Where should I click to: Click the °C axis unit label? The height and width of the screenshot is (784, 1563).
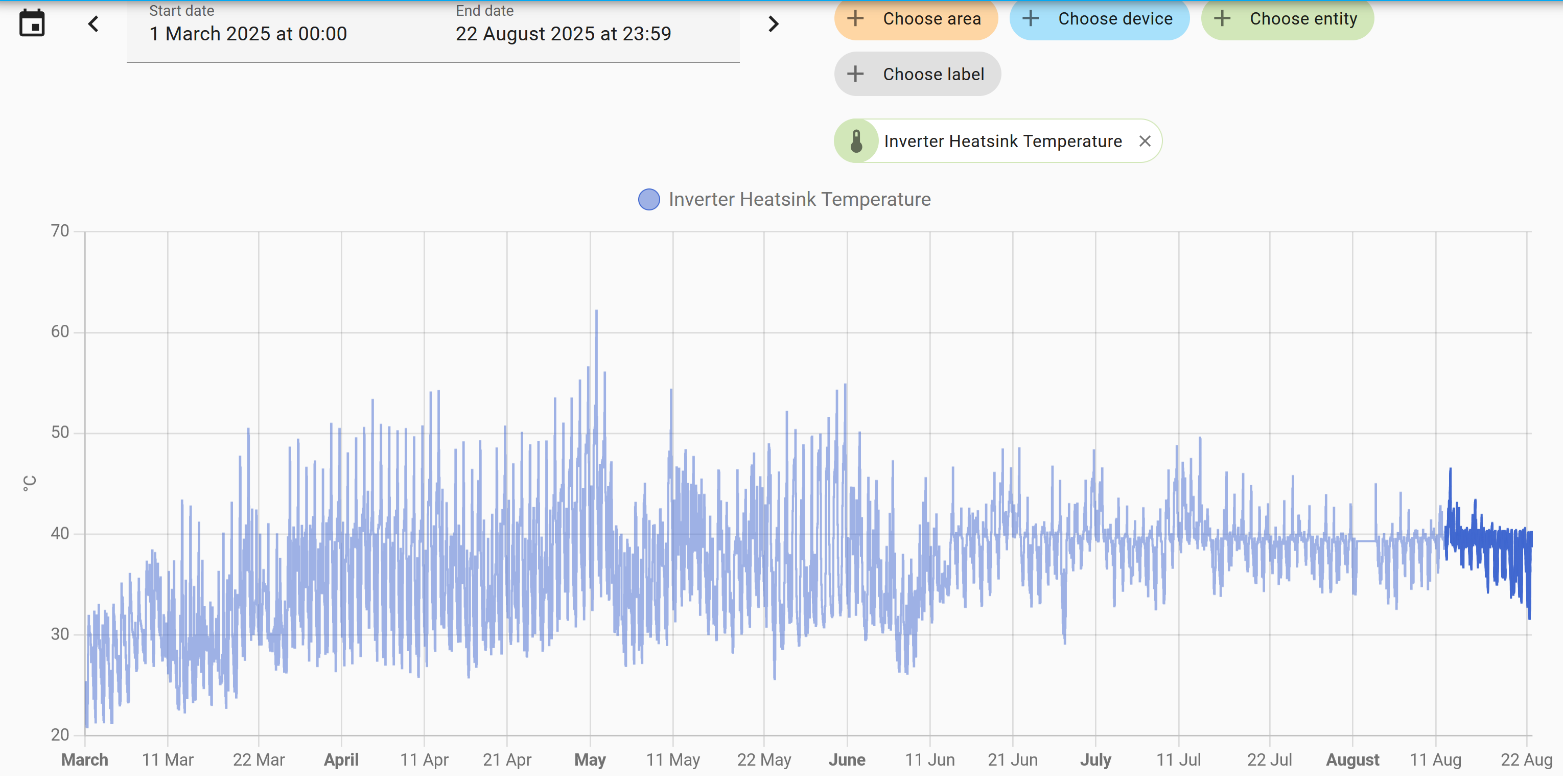click(x=29, y=483)
